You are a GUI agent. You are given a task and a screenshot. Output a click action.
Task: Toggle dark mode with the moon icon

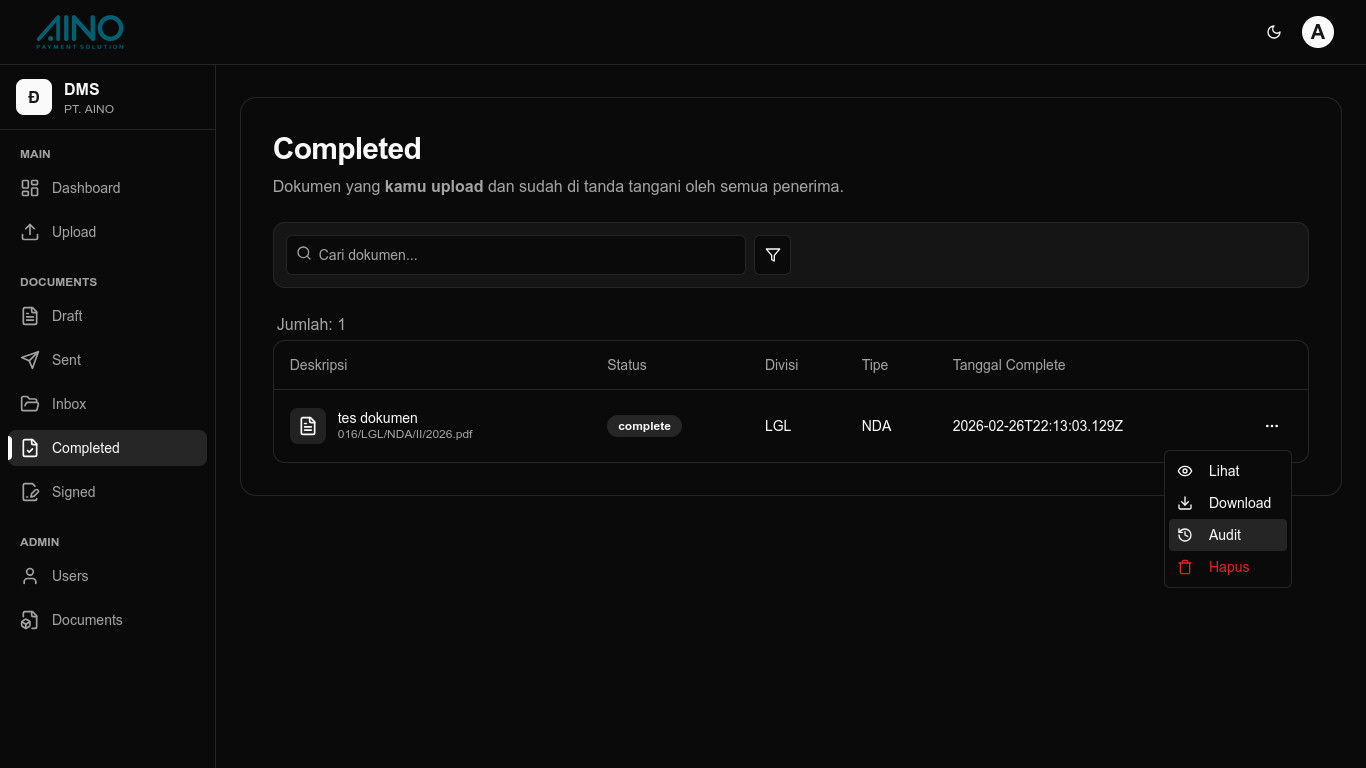pyautogui.click(x=1274, y=31)
